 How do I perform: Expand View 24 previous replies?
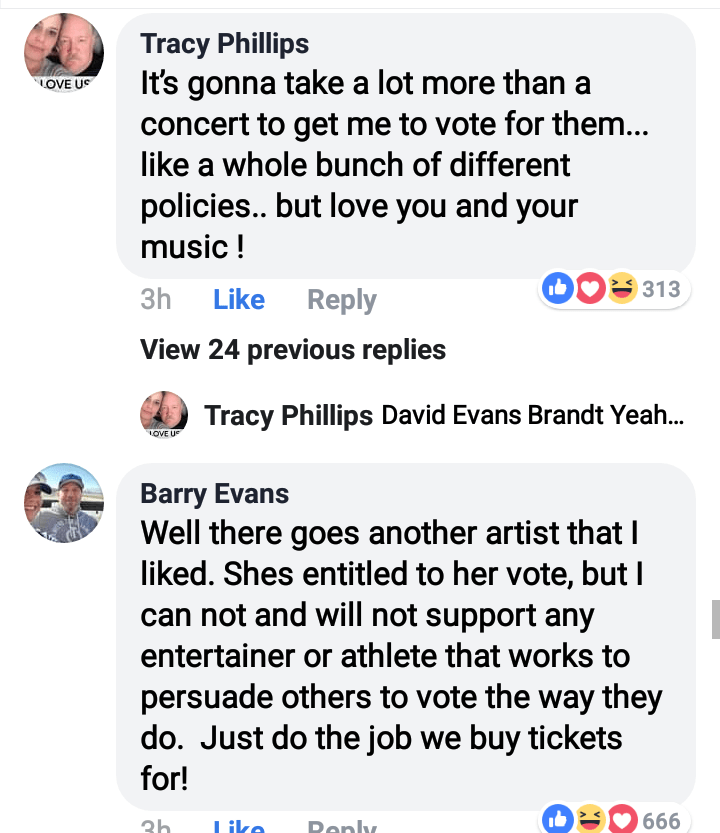point(293,350)
